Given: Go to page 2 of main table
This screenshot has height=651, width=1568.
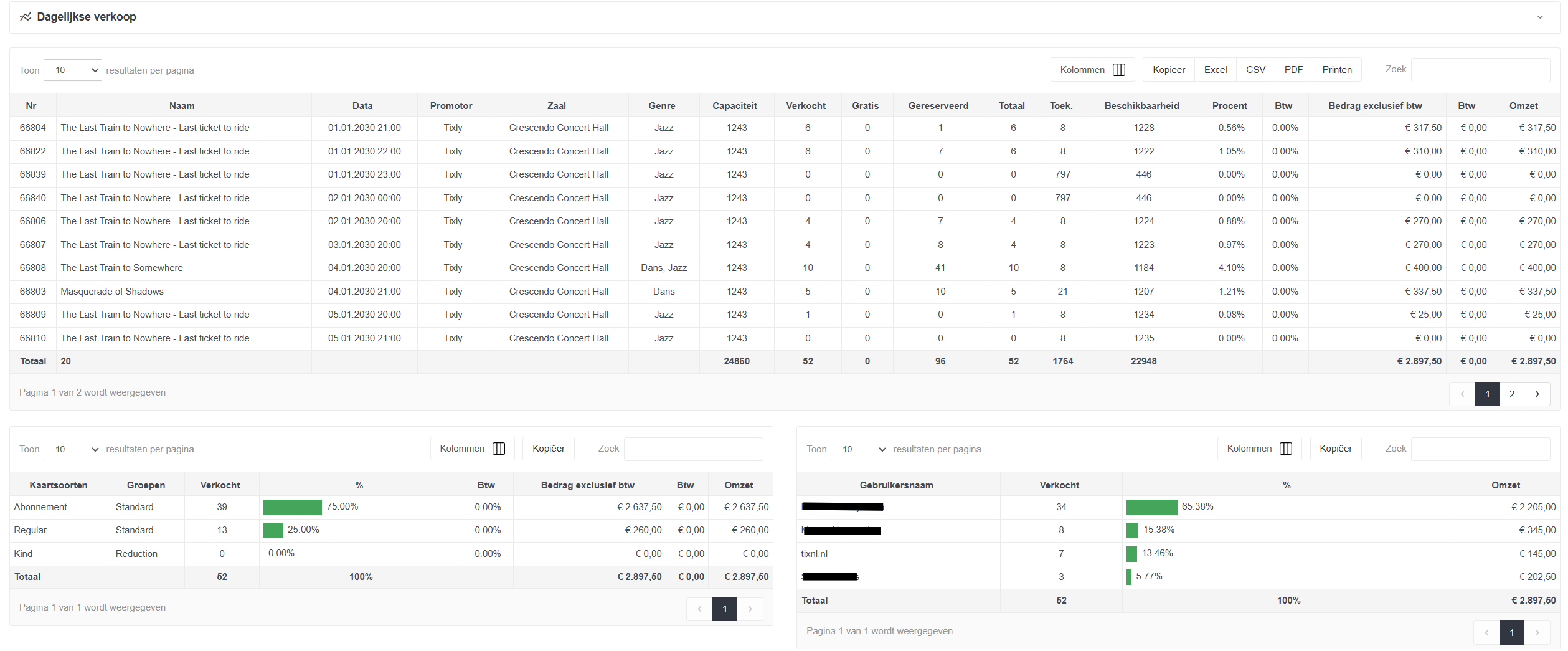Looking at the screenshot, I should tap(1511, 394).
